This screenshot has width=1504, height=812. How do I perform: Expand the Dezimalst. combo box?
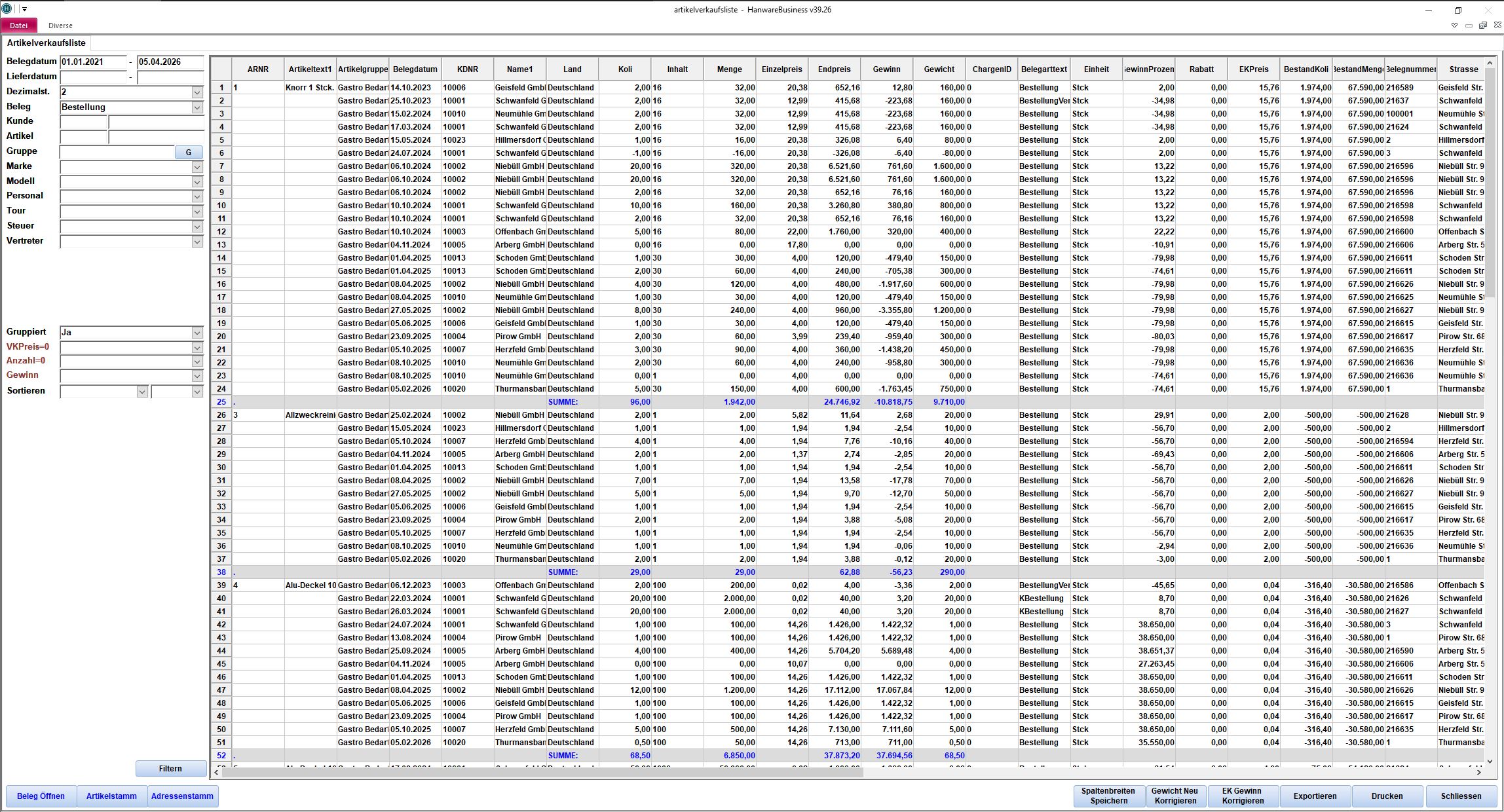click(197, 92)
